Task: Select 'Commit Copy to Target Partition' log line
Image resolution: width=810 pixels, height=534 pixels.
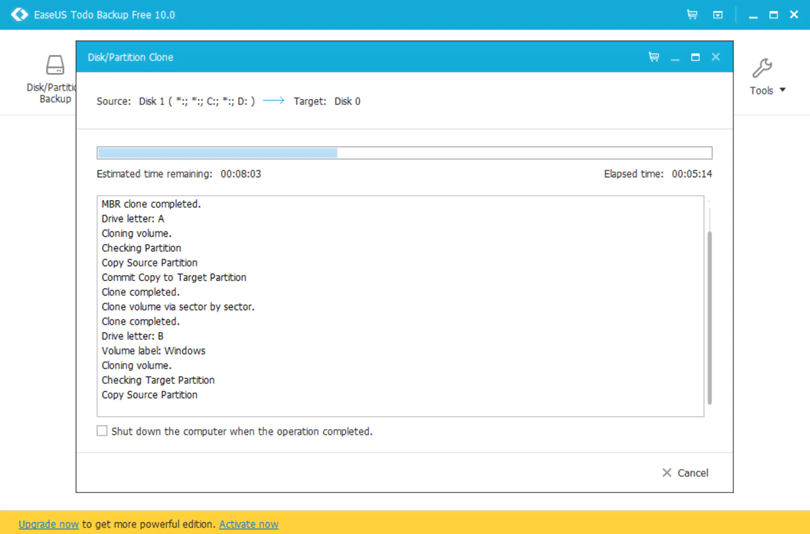Action: [x=174, y=277]
